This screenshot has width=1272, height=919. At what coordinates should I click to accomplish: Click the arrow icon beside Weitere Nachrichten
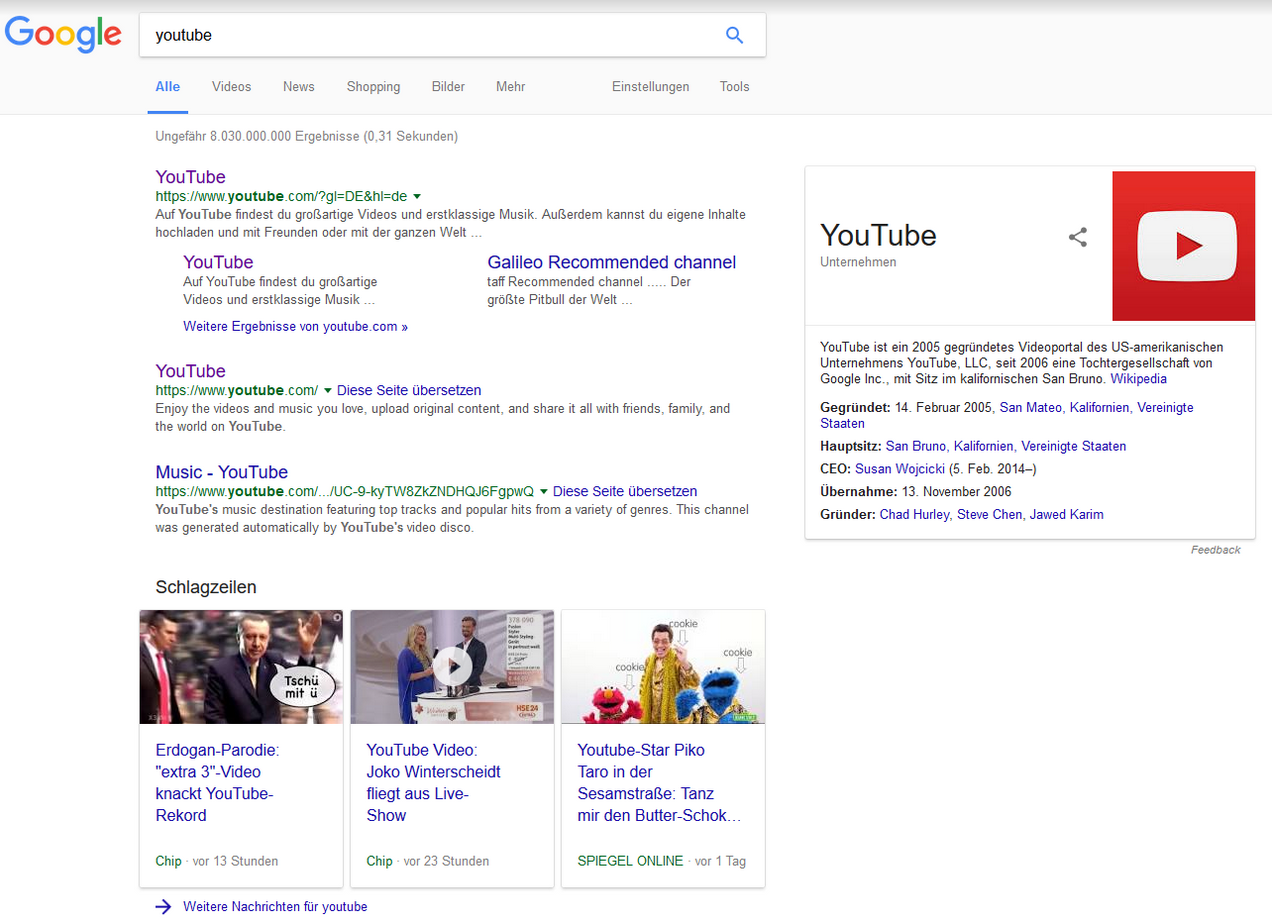[x=164, y=906]
